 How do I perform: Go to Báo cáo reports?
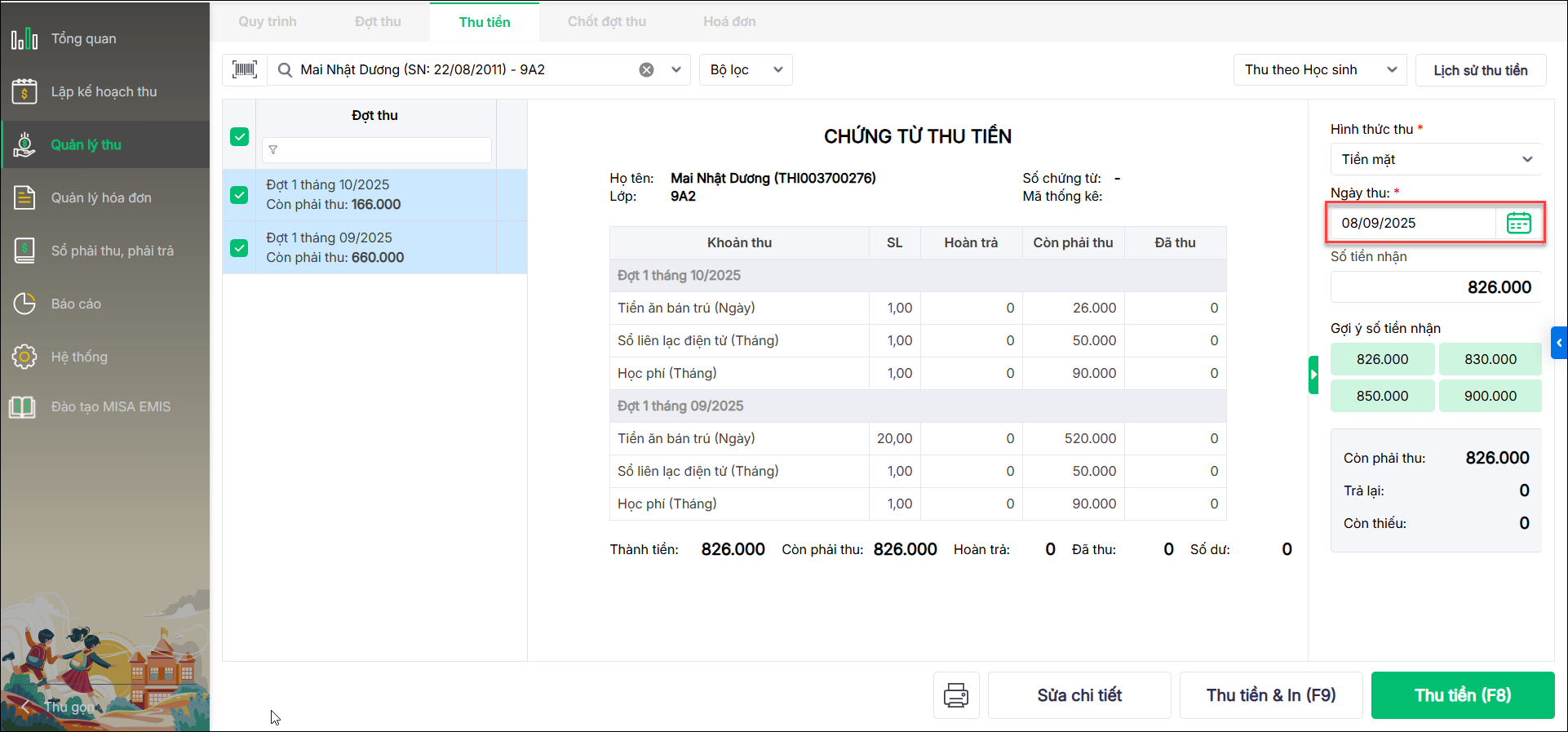tap(76, 304)
